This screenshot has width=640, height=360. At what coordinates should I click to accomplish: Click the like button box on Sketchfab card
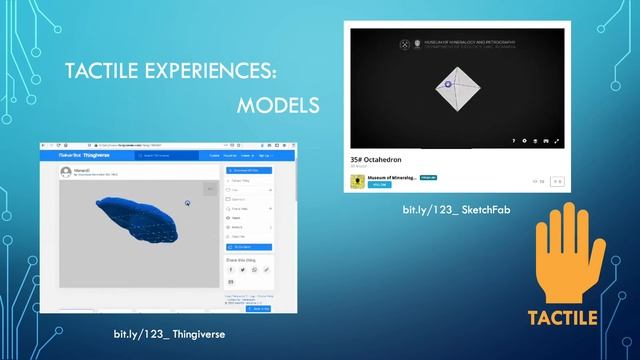558,181
